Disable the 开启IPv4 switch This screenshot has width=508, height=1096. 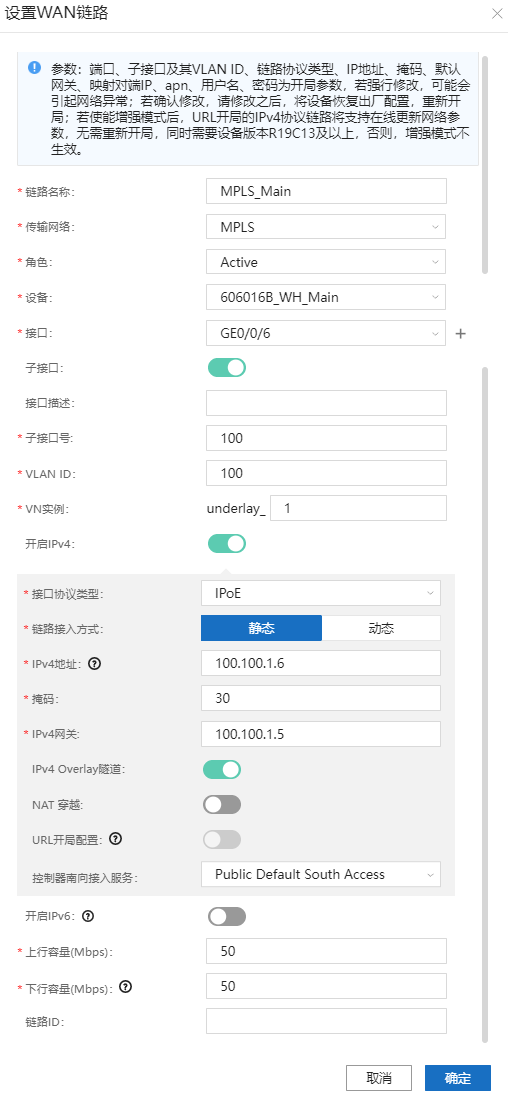[x=227, y=543]
